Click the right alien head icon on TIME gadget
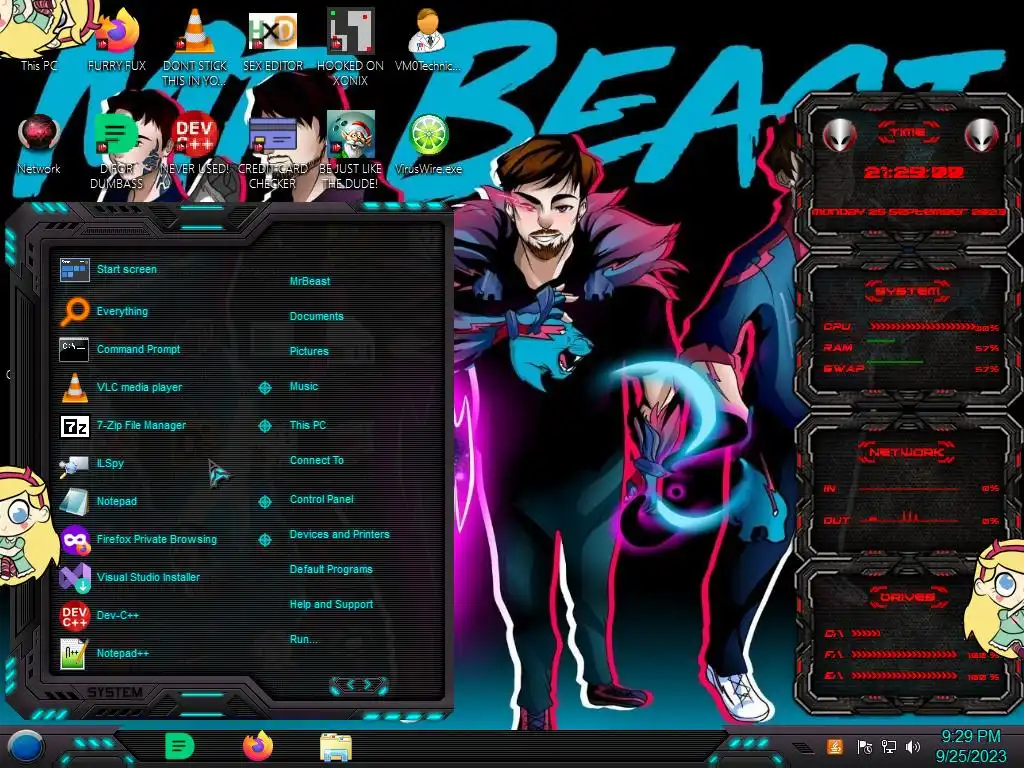This screenshot has width=1024, height=768. point(981,136)
